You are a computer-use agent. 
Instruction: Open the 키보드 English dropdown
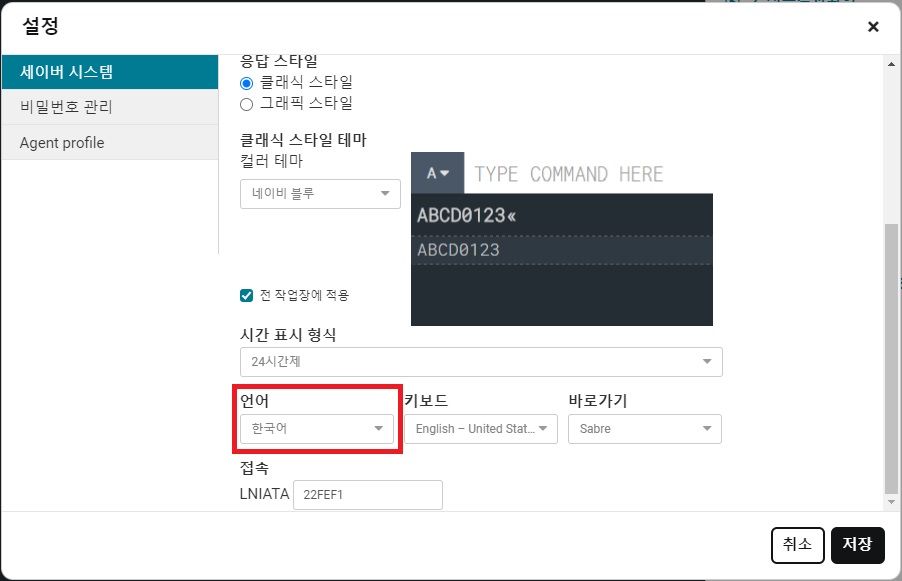[481, 429]
